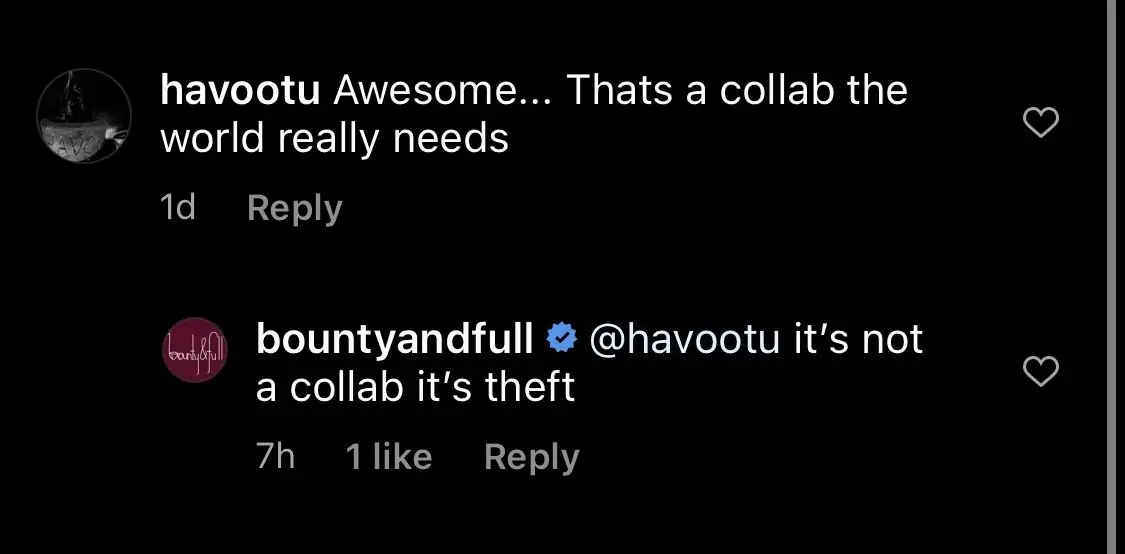Open havootu's profile picture

point(83,119)
